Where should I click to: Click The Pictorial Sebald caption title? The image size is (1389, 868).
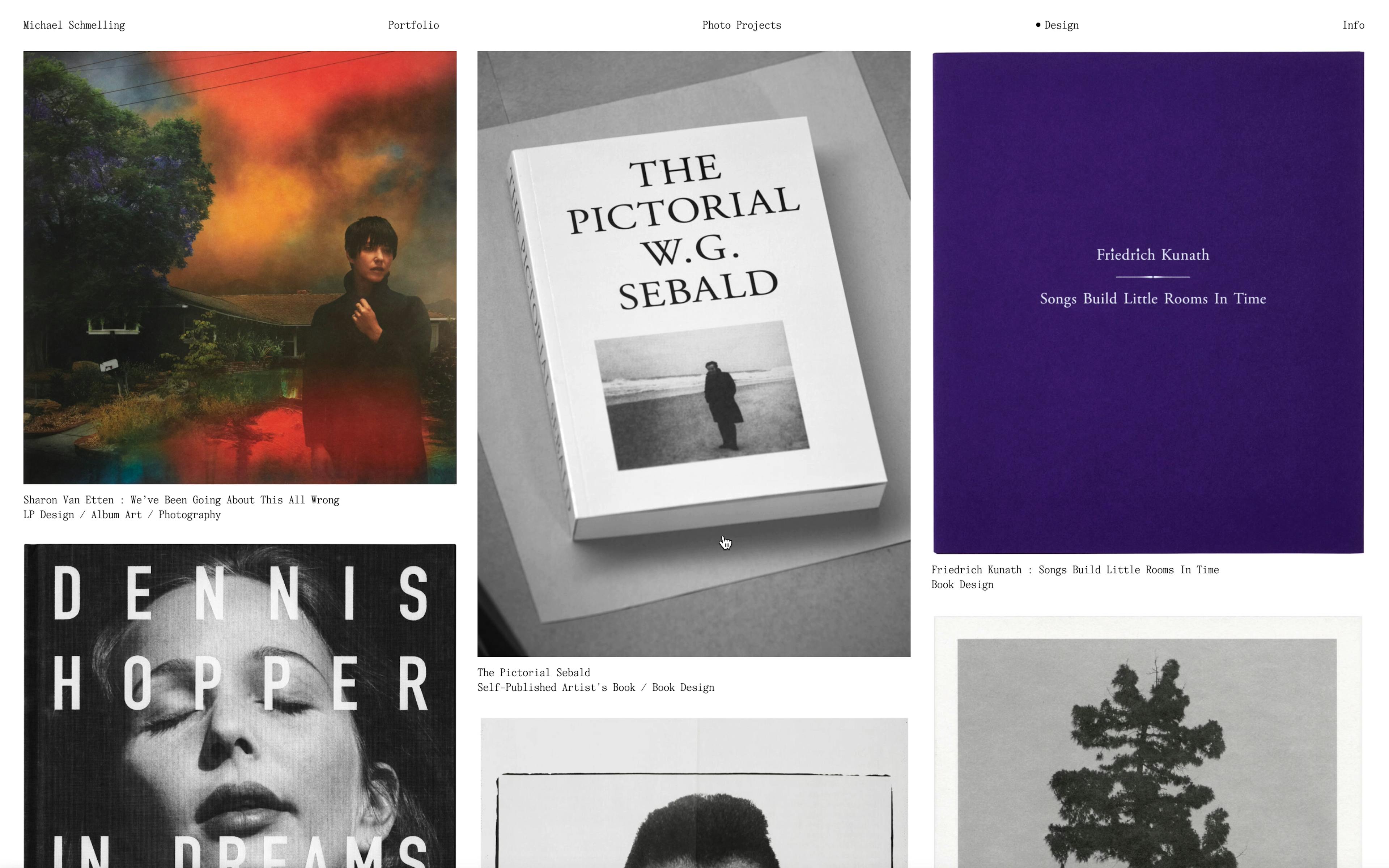(x=534, y=673)
